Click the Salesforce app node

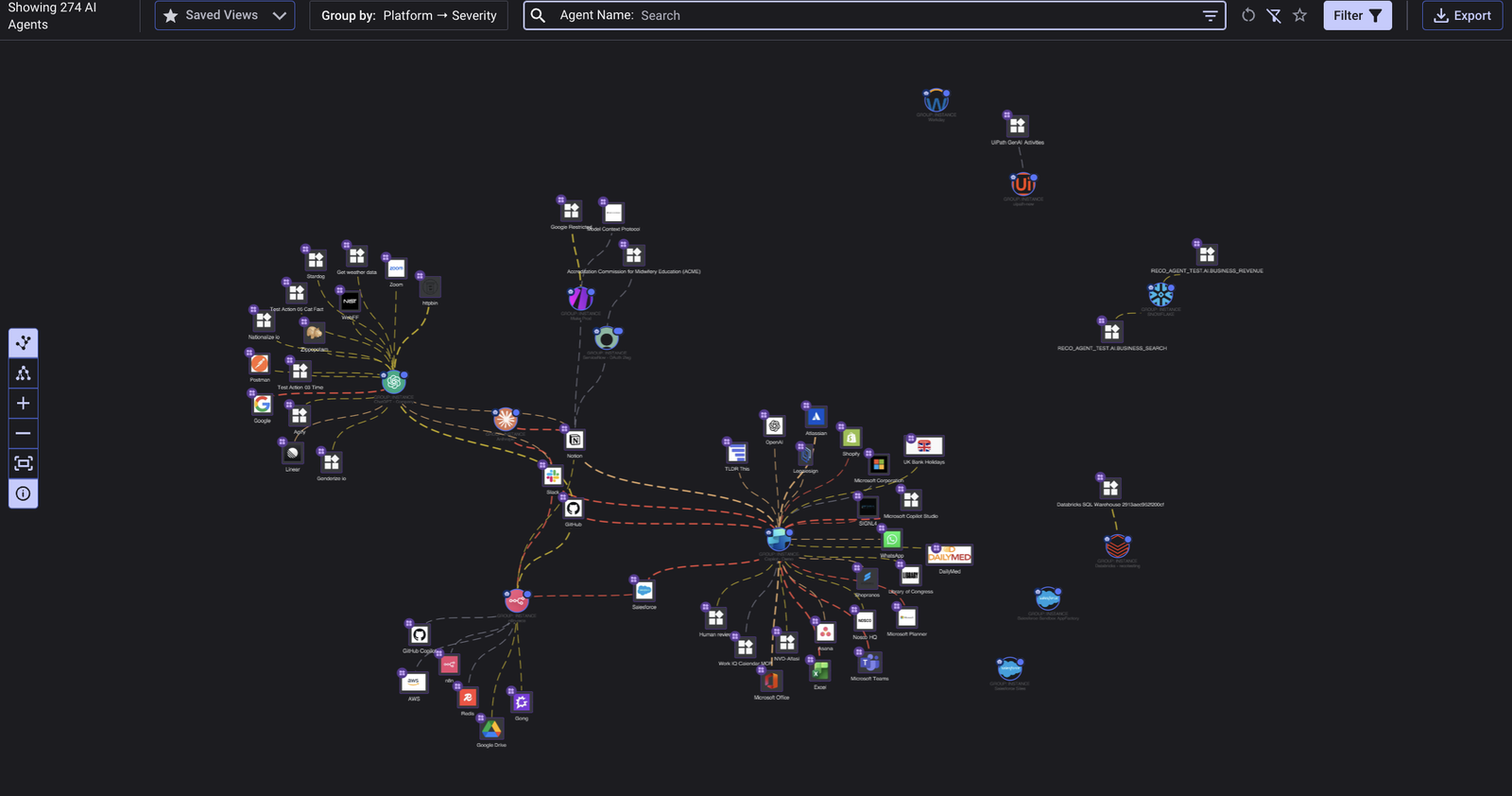pos(644,590)
